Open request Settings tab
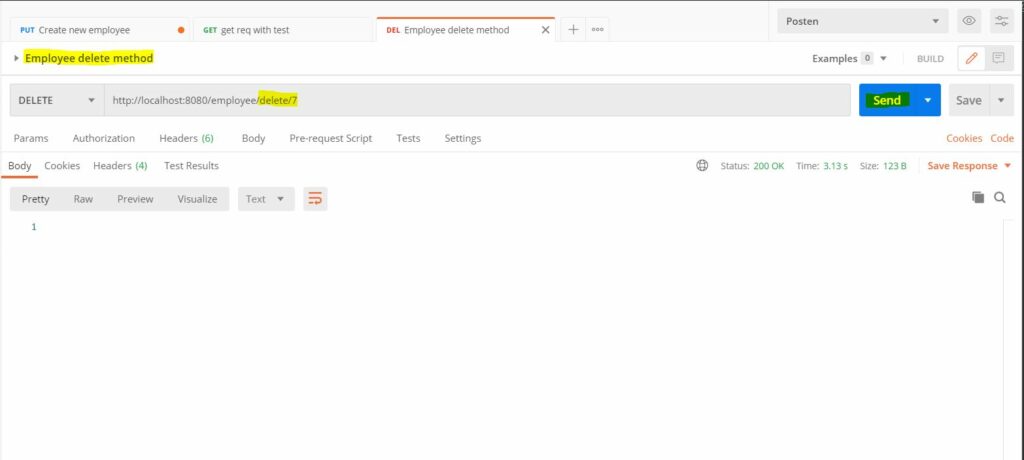This screenshot has height=460, width=1024. point(463,138)
